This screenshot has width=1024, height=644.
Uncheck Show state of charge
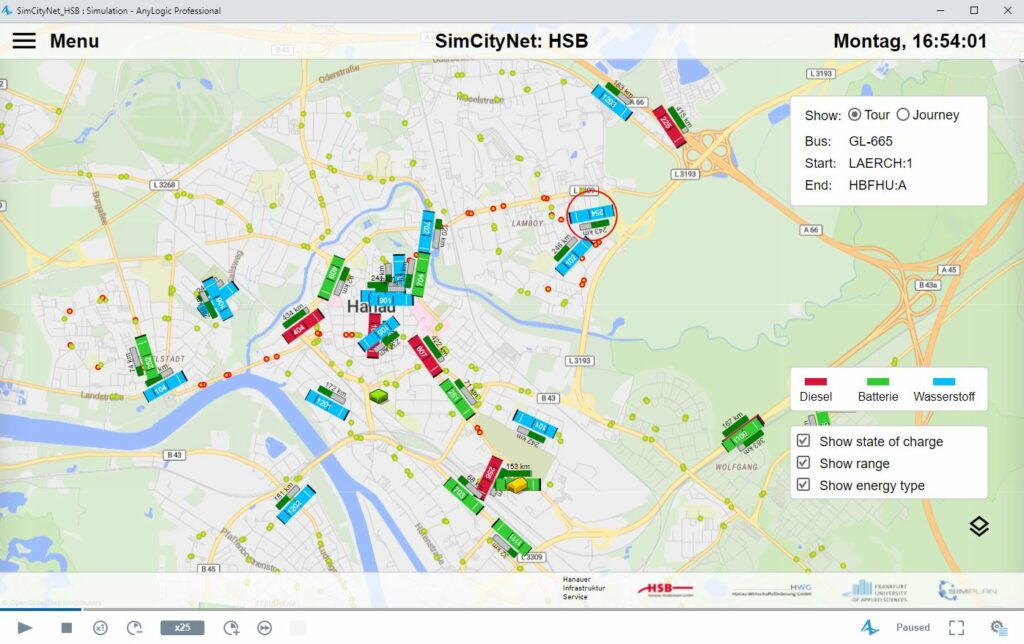pos(803,441)
